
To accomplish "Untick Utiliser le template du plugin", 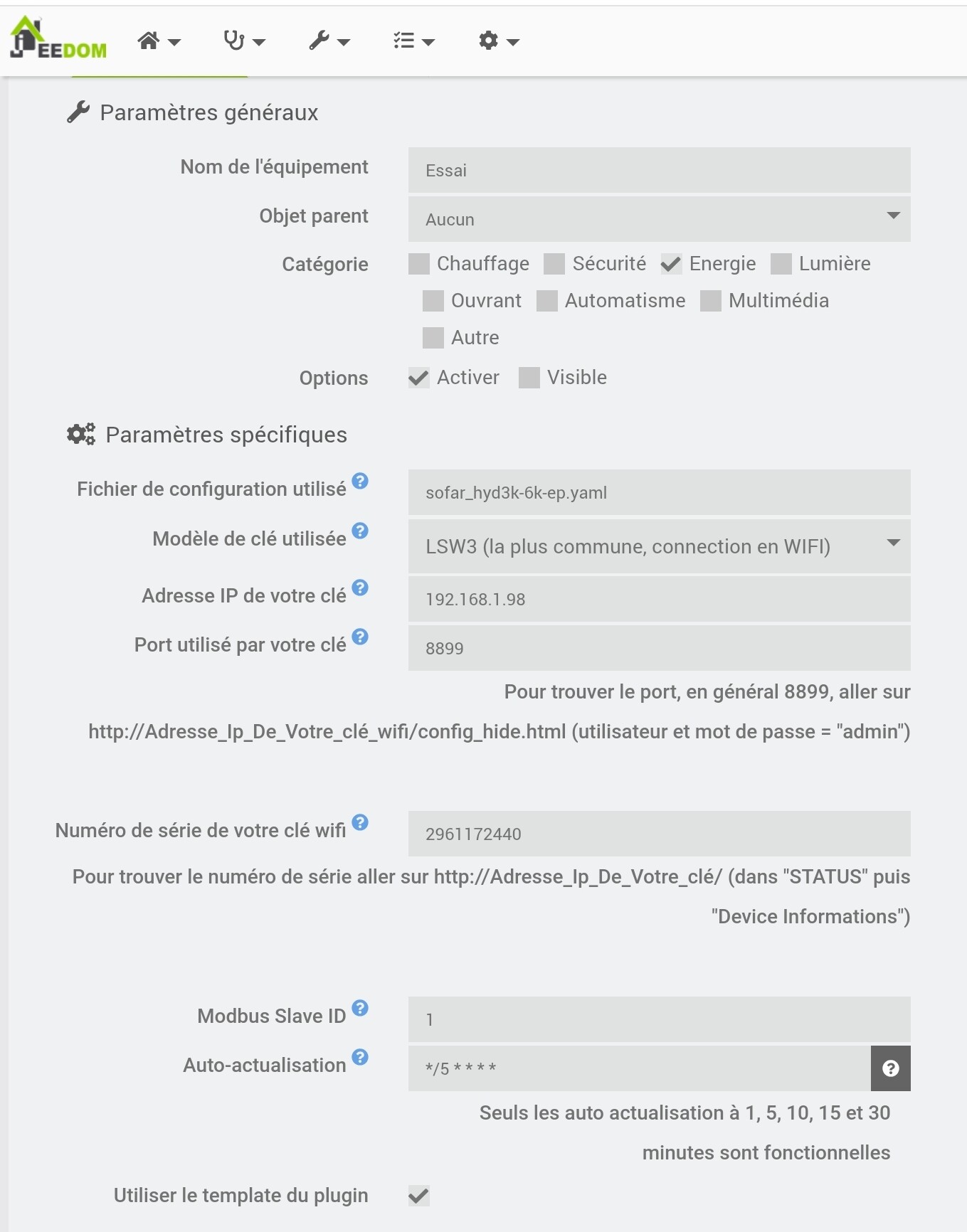I will pyautogui.click(x=419, y=1196).
